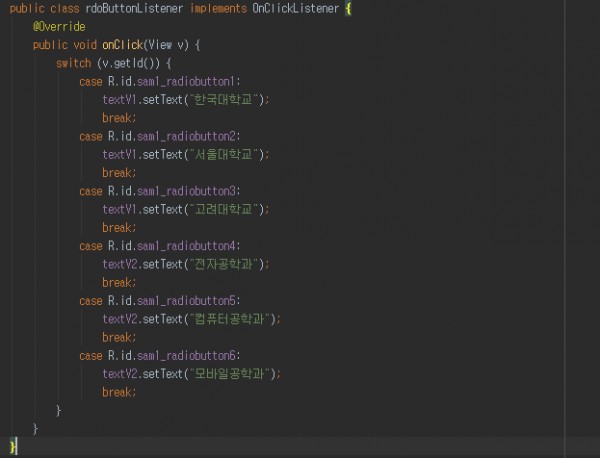Click setText on the 모바일공학과 line

coord(163,374)
